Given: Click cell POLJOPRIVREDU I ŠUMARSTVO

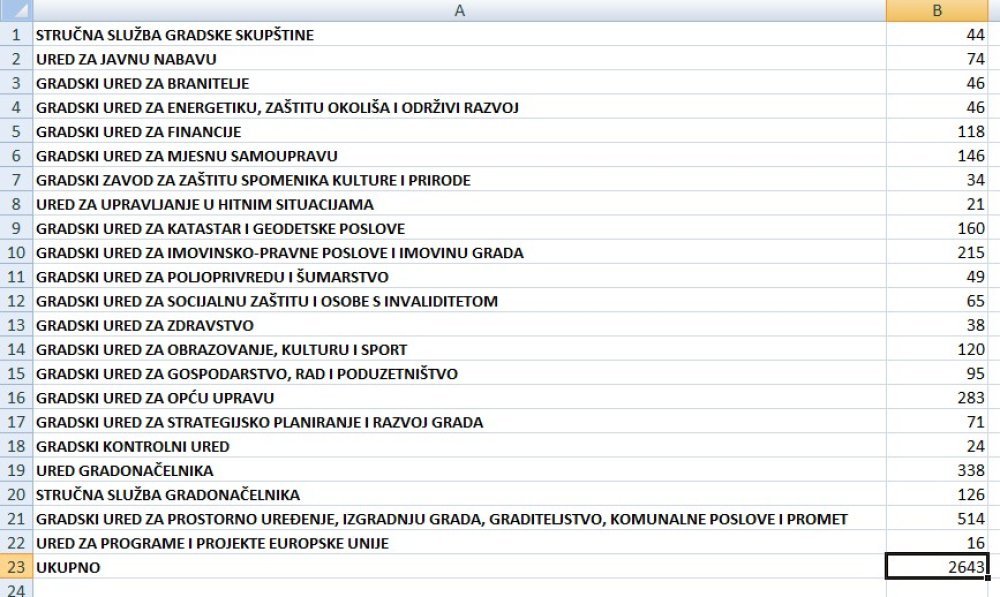Looking at the screenshot, I should pyautogui.click(x=459, y=277).
